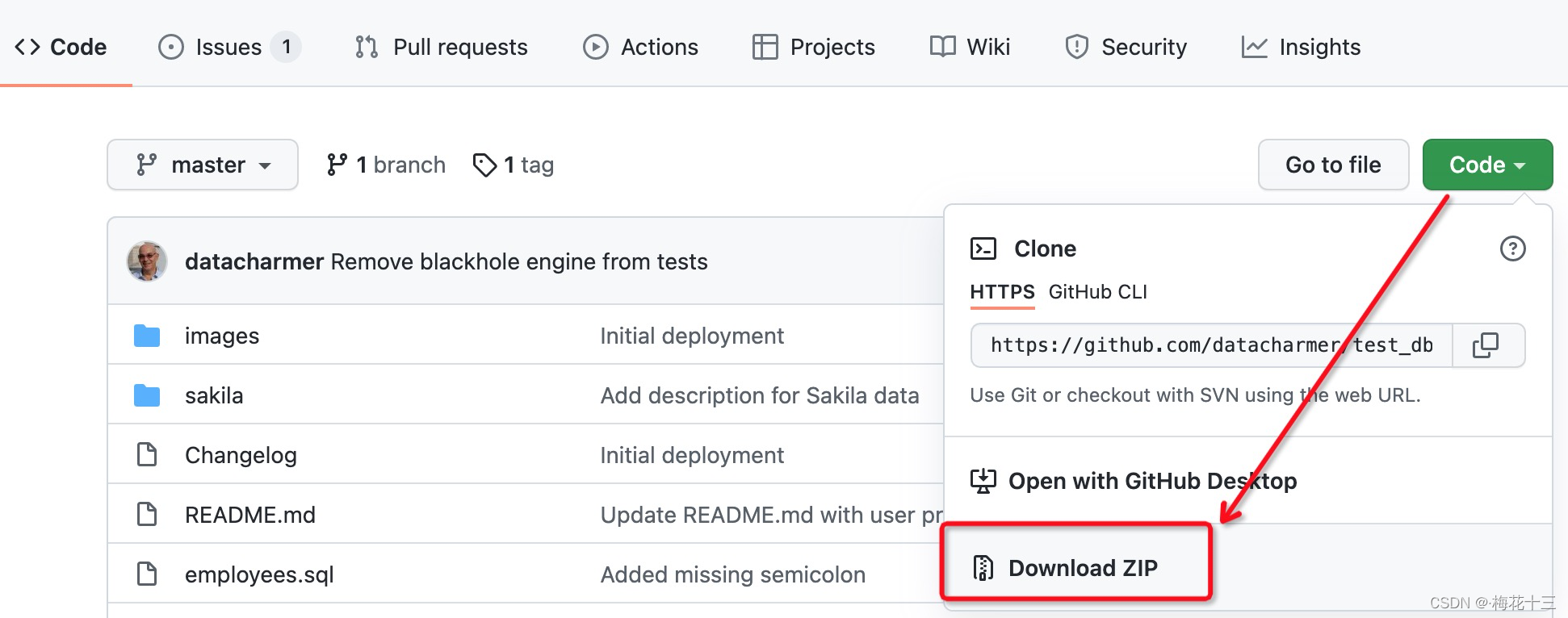This screenshot has height=618, width=1568.
Task: Click the README.md file icon
Action: (x=147, y=515)
